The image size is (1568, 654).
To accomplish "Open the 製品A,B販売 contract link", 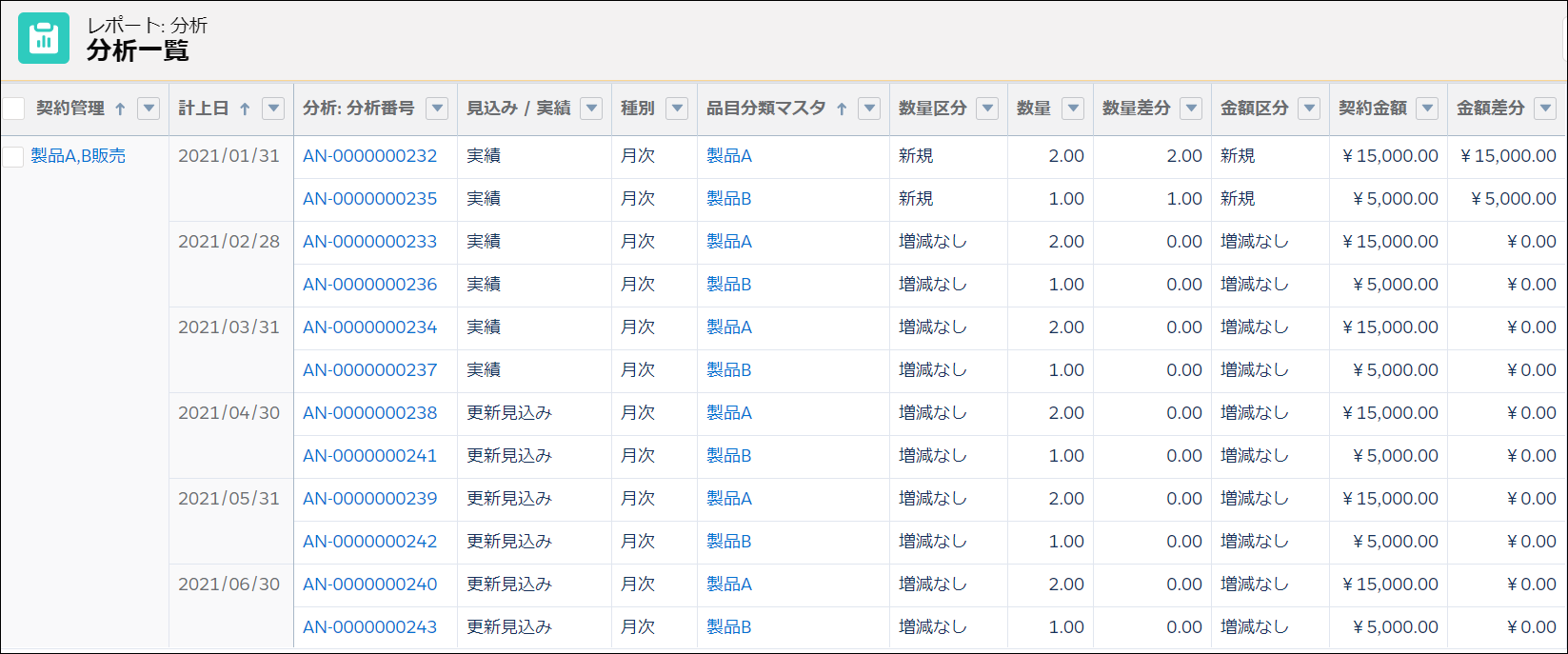I will click(x=78, y=156).
